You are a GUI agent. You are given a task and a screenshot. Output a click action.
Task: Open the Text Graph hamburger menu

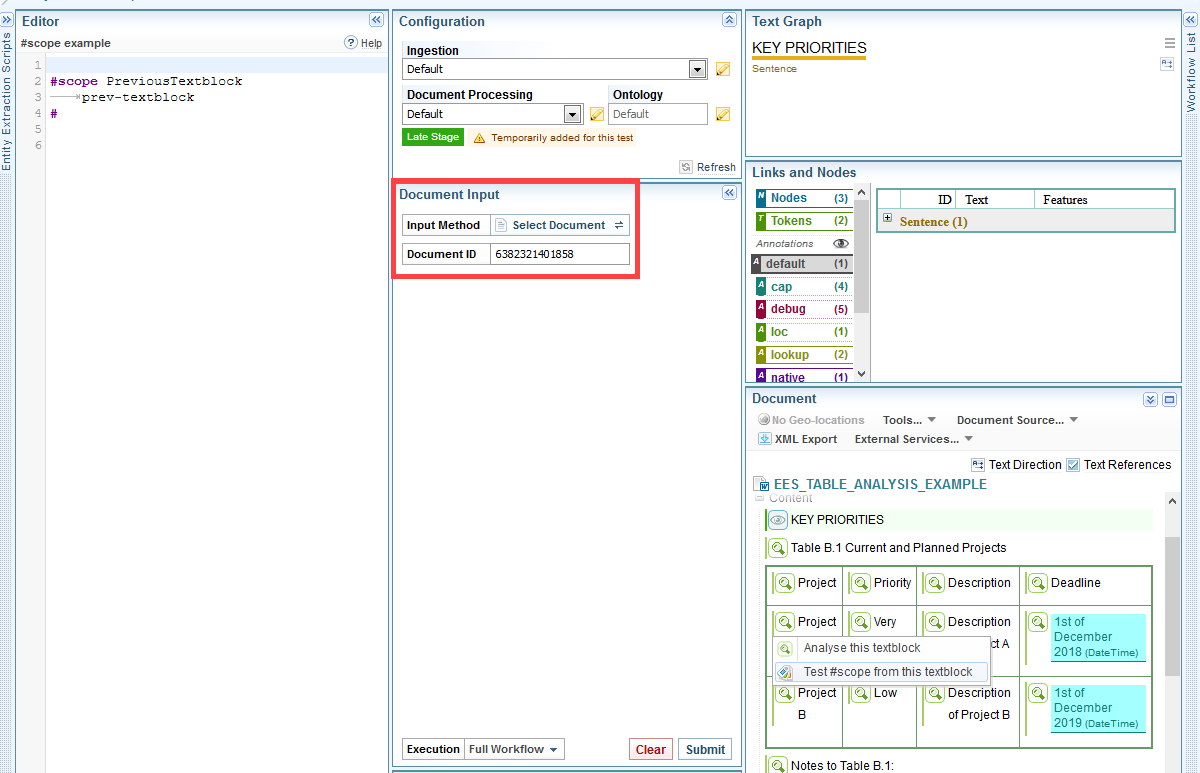pos(1169,43)
